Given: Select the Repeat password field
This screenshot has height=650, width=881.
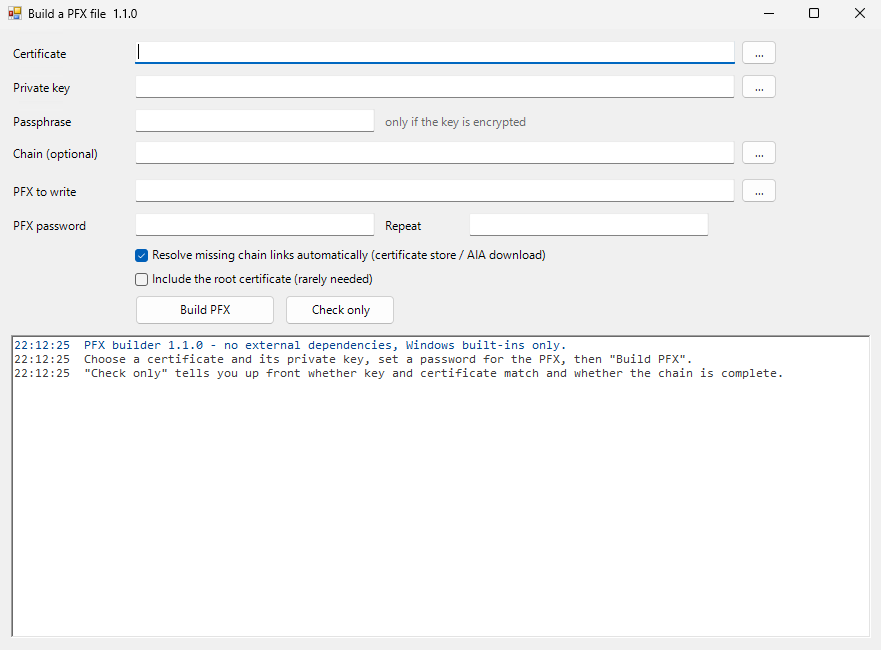Looking at the screenshot, I should [589, 225].
